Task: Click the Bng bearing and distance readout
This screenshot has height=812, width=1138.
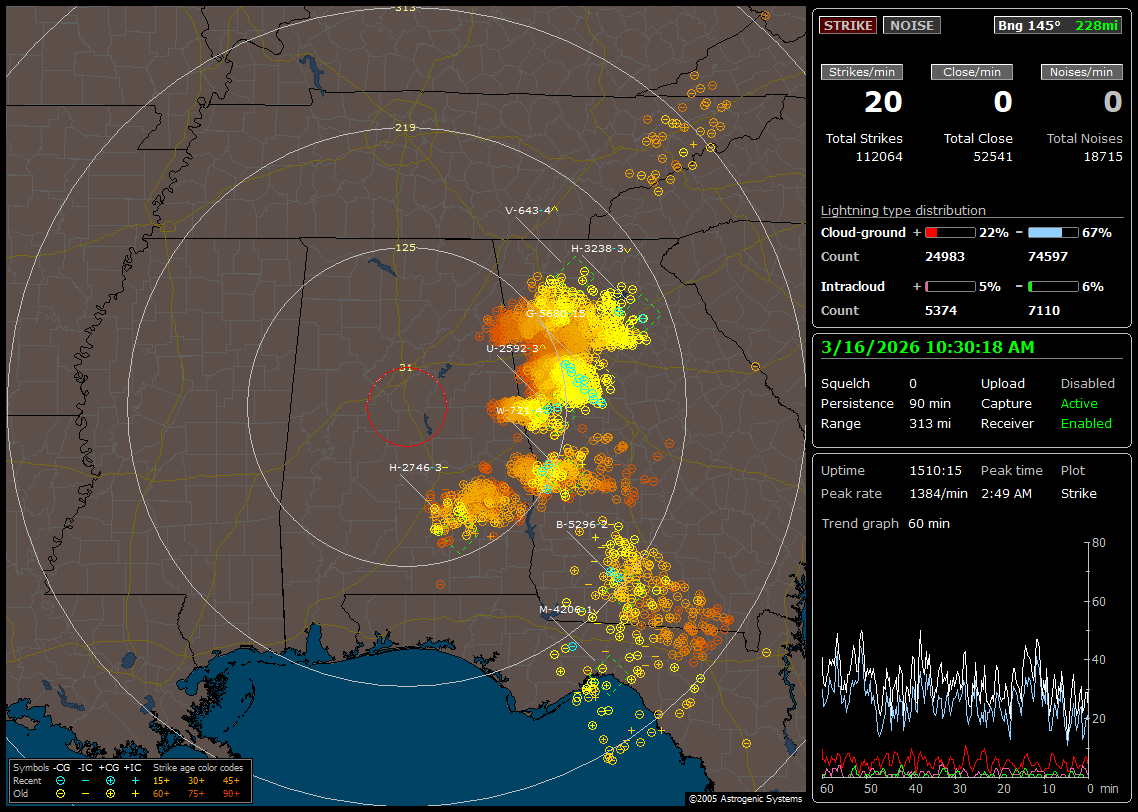Action: [x=1058, y=25]
